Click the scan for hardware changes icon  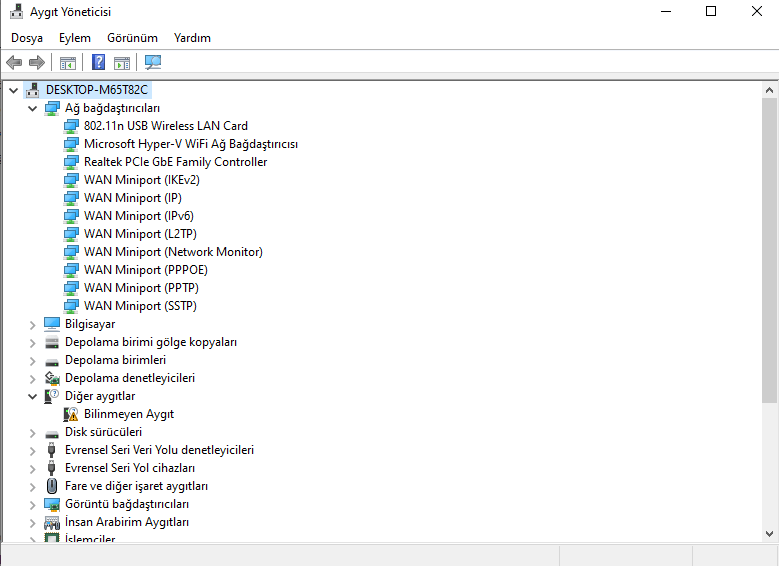(x=153, y=62)
